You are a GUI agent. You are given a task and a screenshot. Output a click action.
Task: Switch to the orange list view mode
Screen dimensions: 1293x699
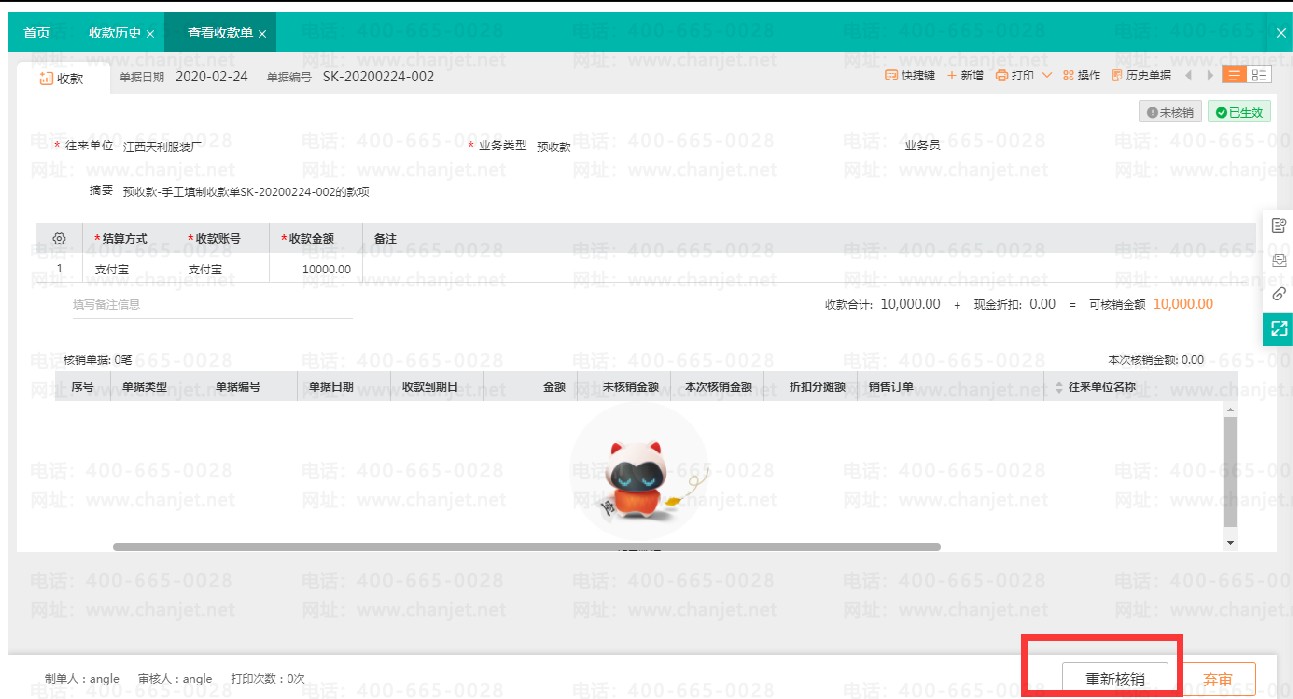click(1234, 75)
